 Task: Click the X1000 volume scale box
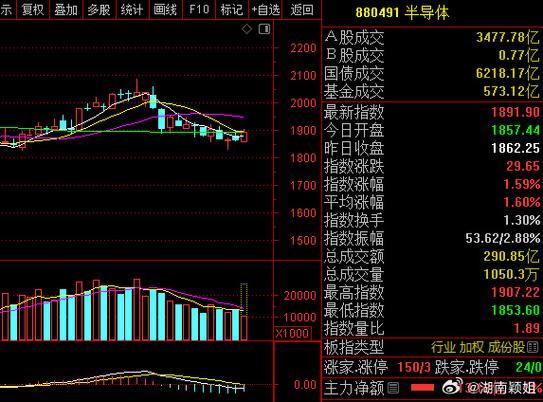[x=292, y=333]
